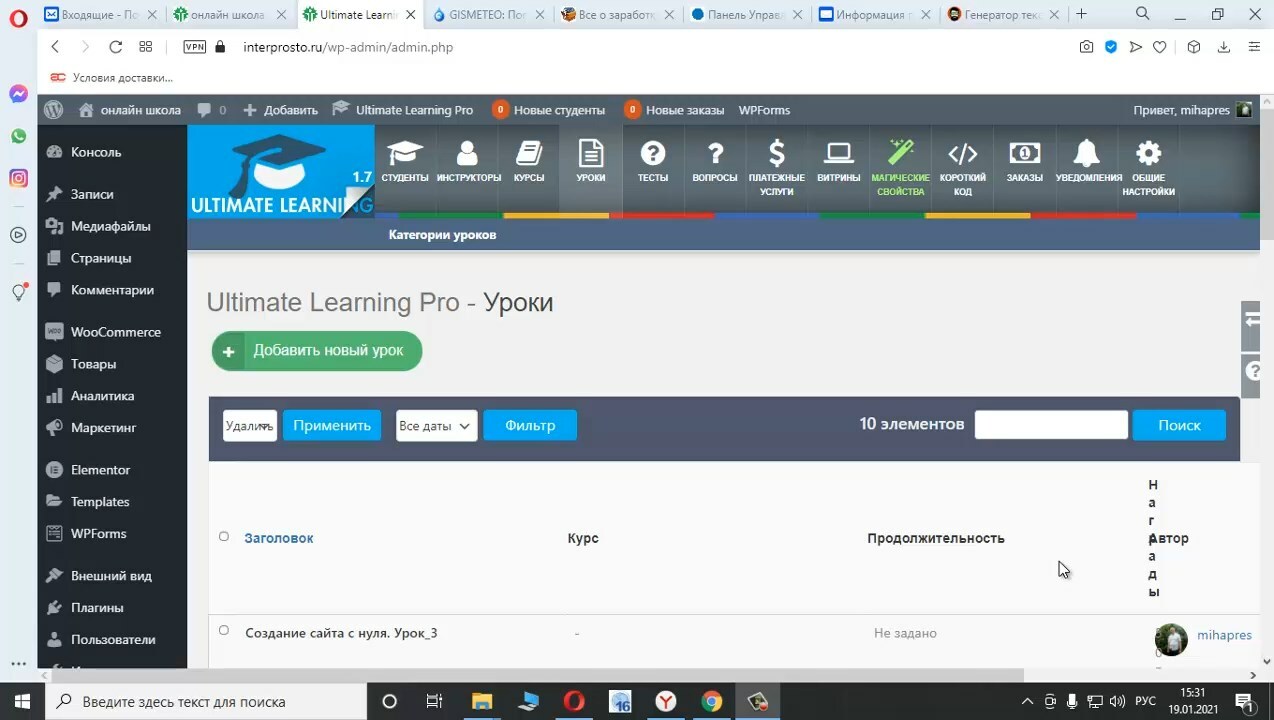Image resolution: width=1274 pixels, height=720 pixels.
Task: Open Новые студенты in admin bar
Action: 549,110
